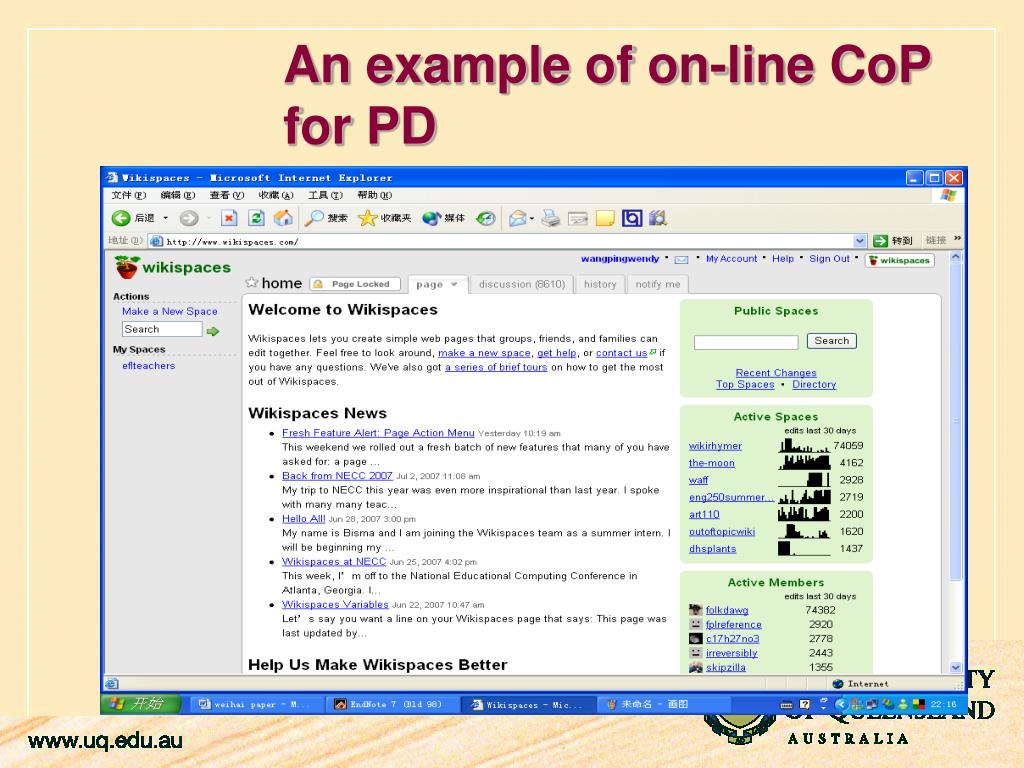Click the star icon beside home title

tap(251, 282)
